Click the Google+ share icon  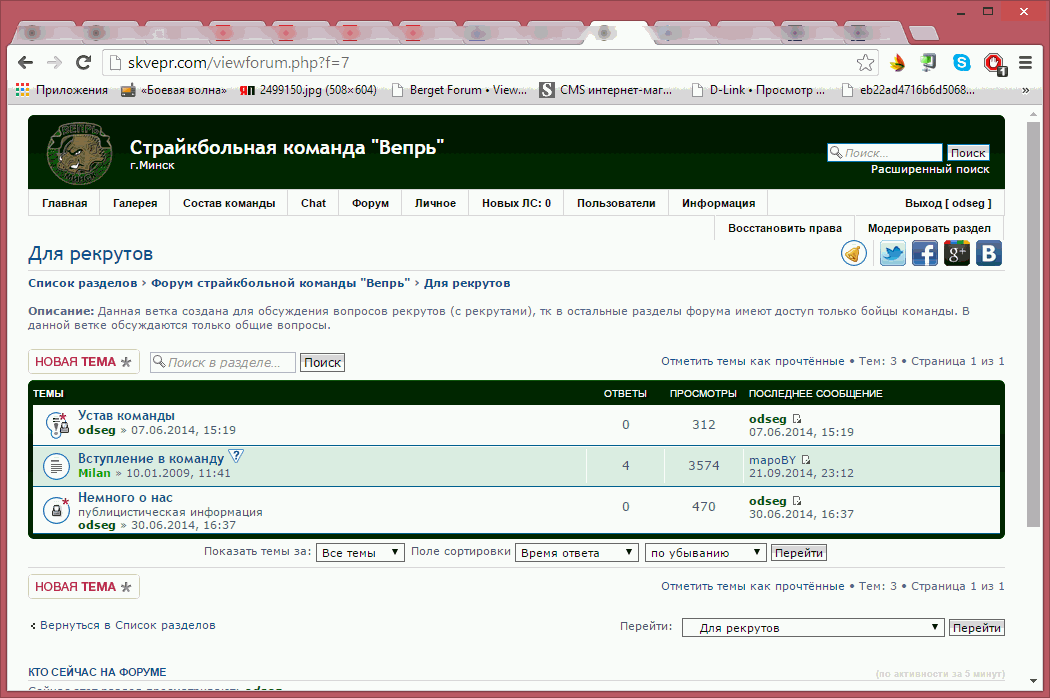click(x=957, y=254)
